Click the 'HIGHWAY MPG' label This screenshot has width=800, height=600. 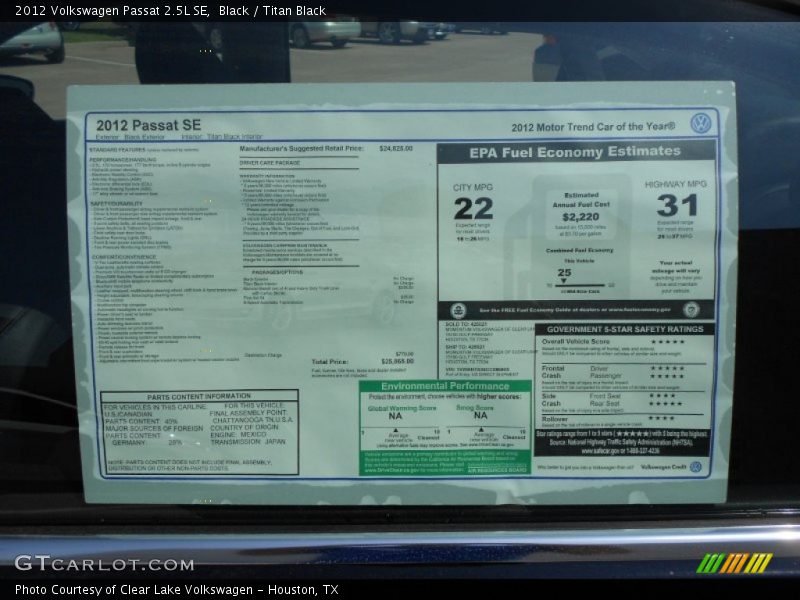pos(676,184)
